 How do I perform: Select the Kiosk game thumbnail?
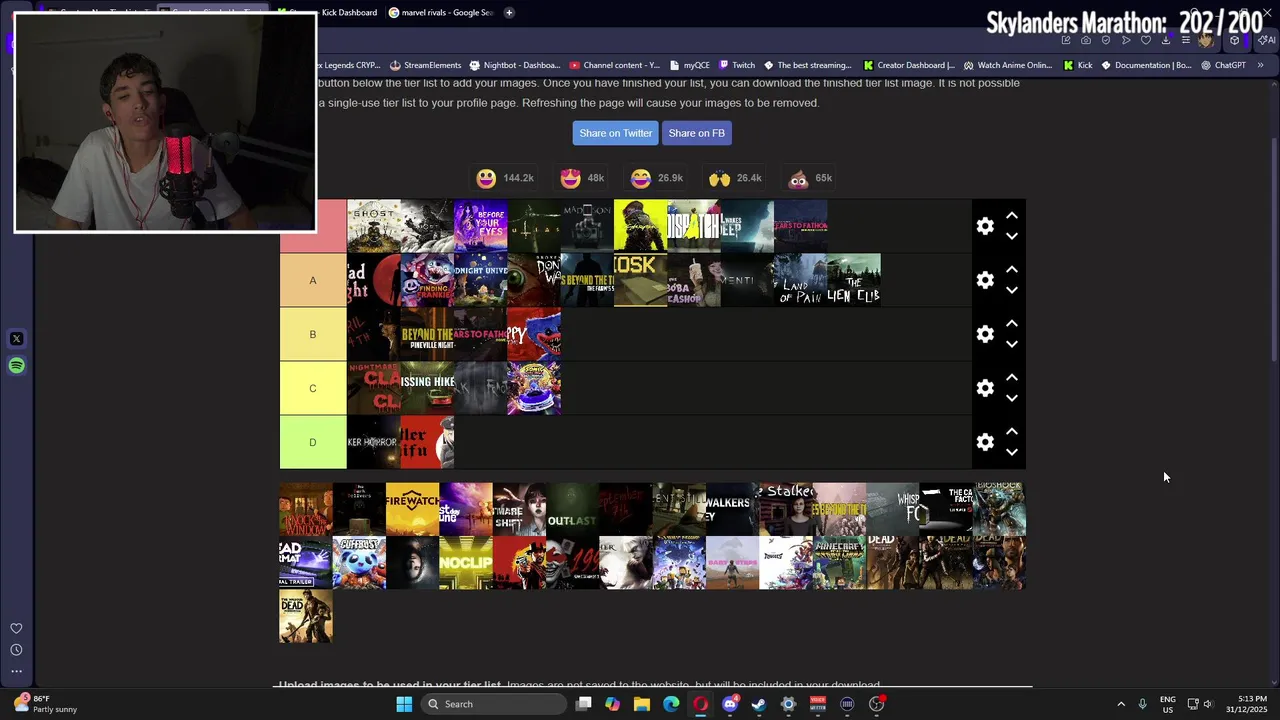click(x=641, y=280)
